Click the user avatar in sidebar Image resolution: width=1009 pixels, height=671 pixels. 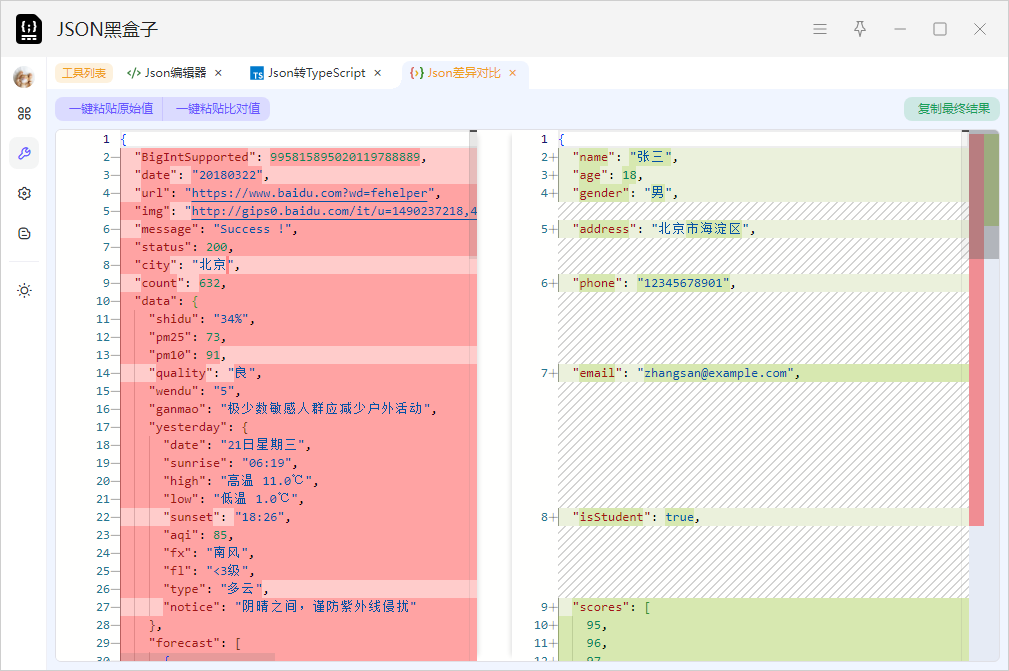(24, 78)
